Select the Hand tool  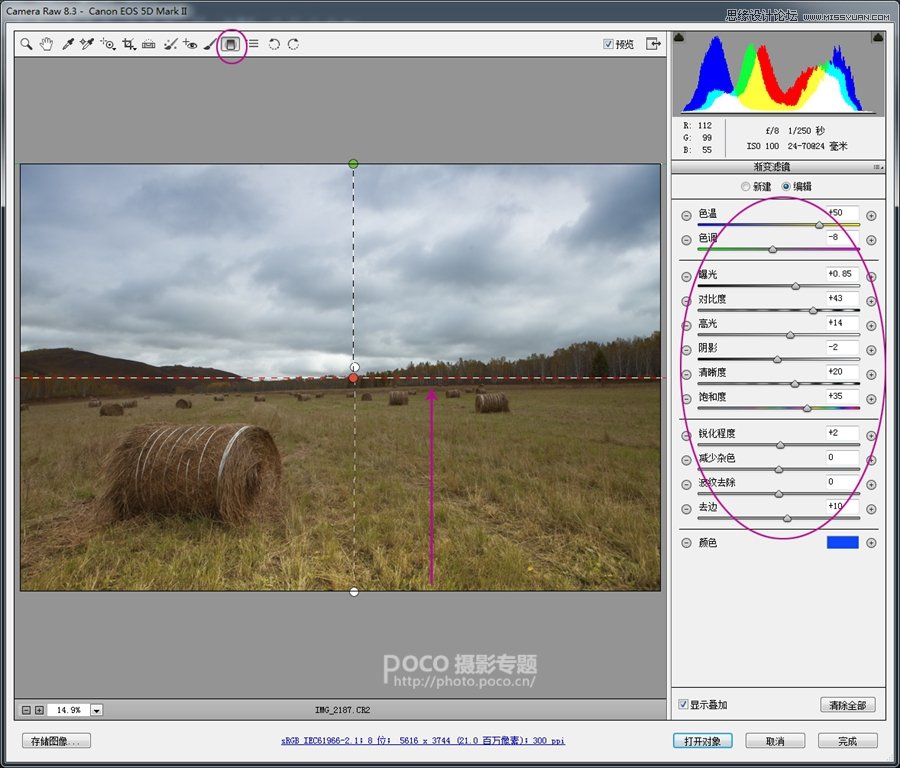click(x=46, y=44)
